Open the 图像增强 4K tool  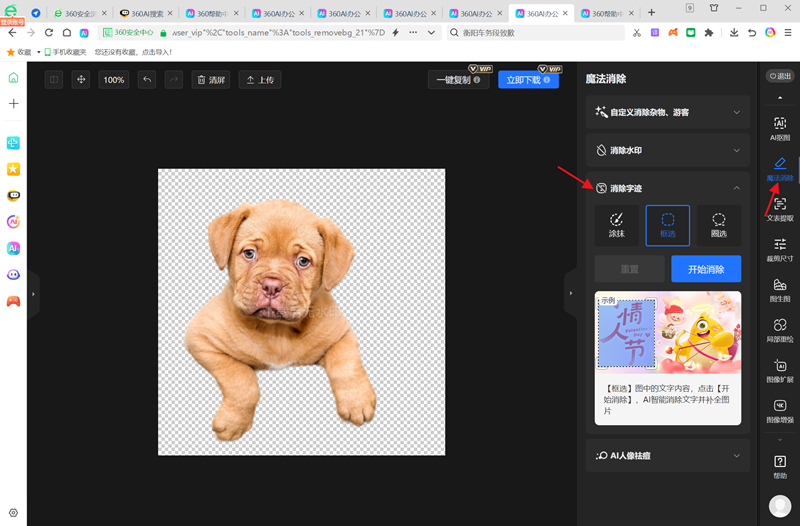click(x=780, y=411)
